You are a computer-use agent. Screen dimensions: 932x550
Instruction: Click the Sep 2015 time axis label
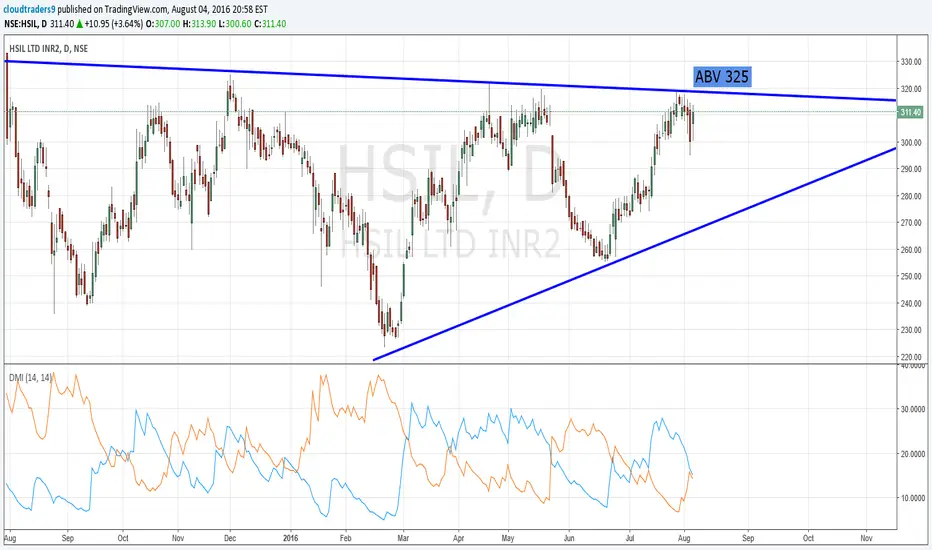(67, 538)
